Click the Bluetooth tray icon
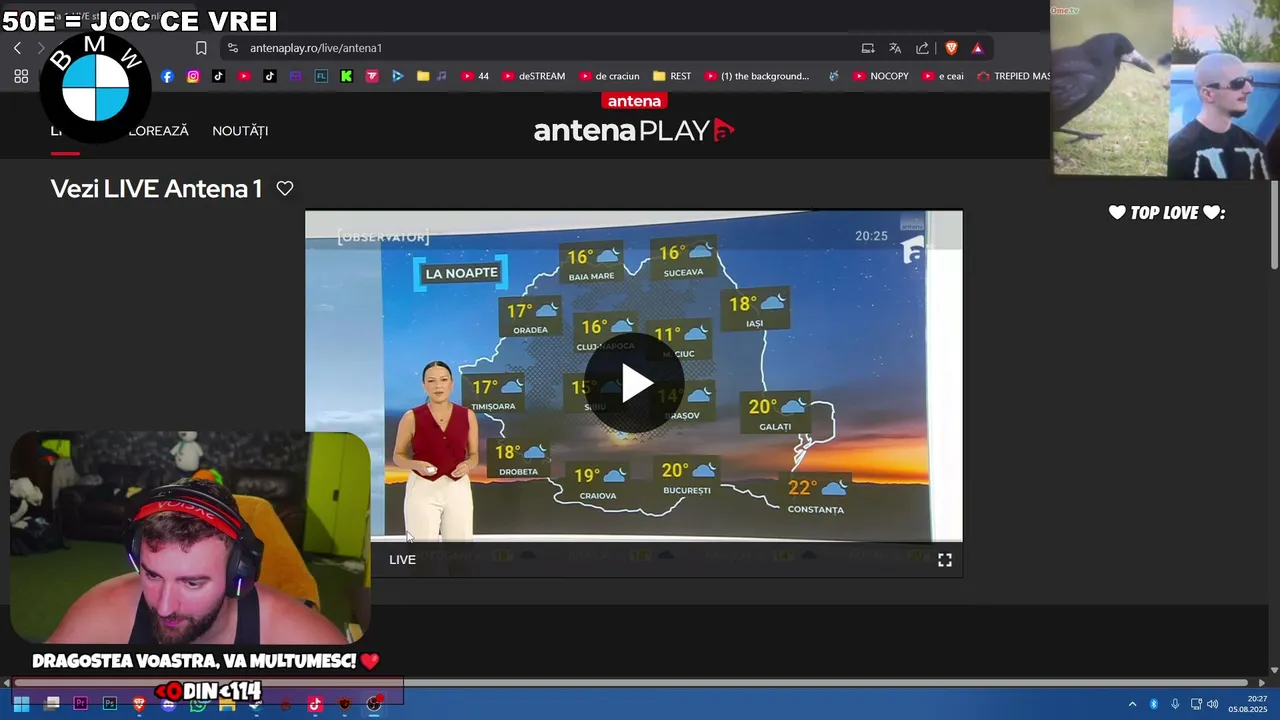Viewport: 1280px width, 720px height. (x=1153, y=705)
